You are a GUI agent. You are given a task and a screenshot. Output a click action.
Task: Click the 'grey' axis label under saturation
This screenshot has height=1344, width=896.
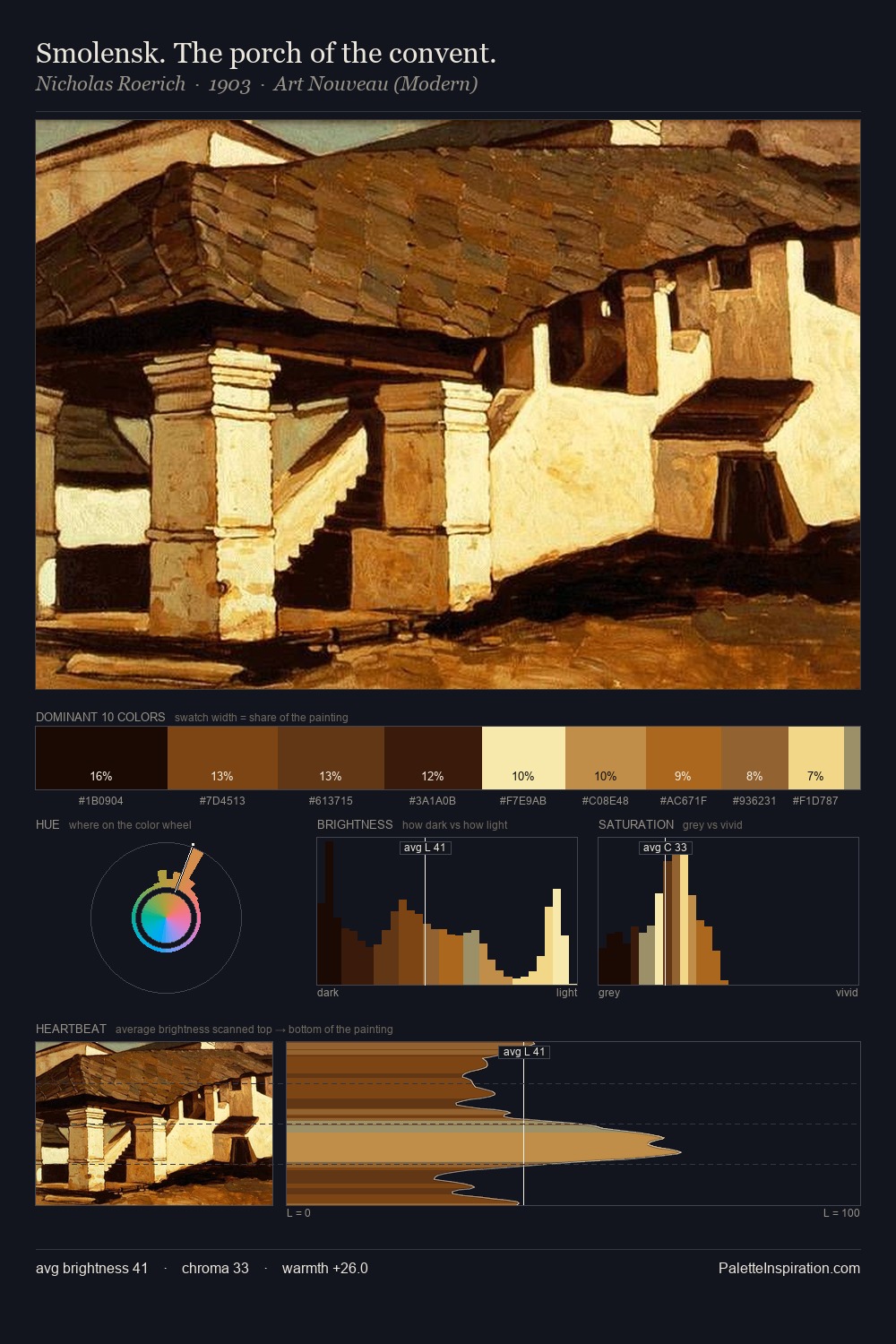pos(609,993)
